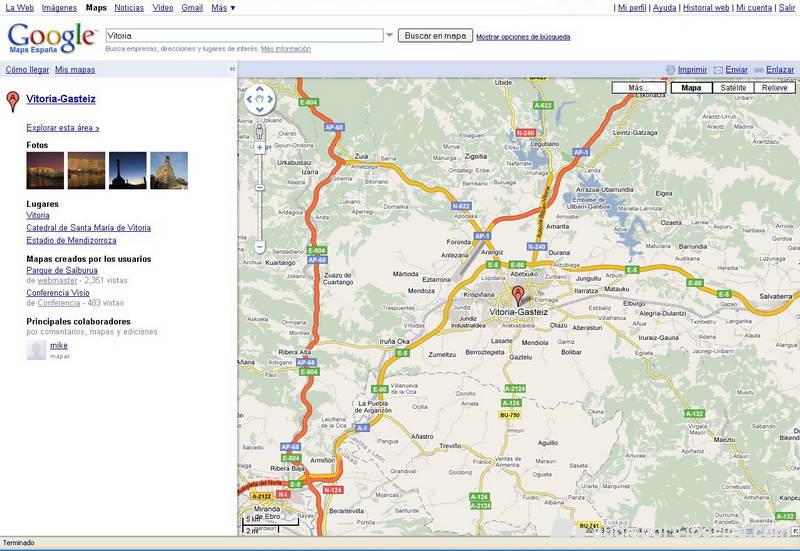Click Explorar esta área link

coord(63,128)
